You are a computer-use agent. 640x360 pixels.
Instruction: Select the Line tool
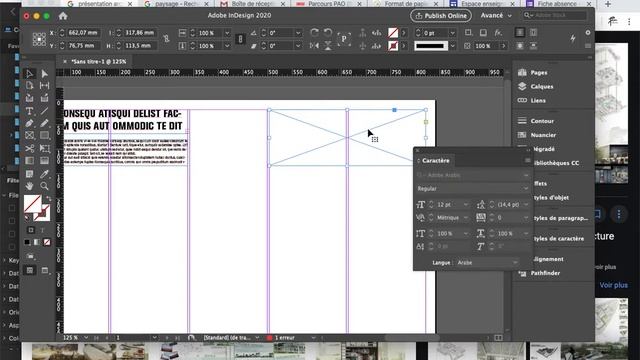pyautogui.click(x=44, y=111)
